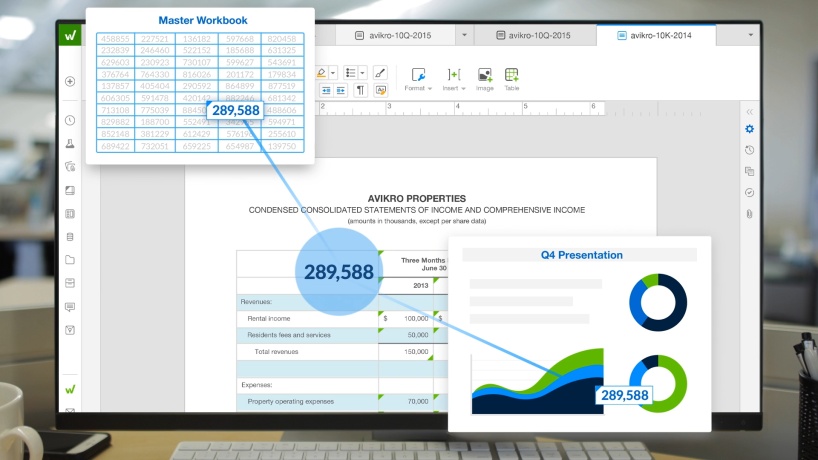
Task: Click the text style Aa icon
Action: pos(381,90)
